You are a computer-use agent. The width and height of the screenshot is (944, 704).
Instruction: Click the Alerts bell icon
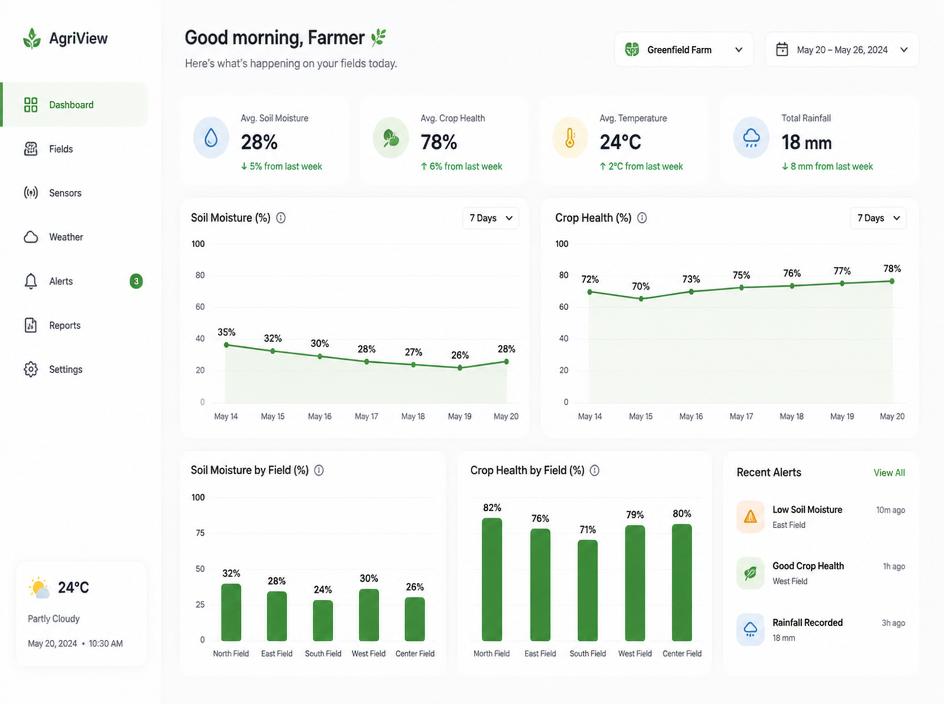point(31,281)
